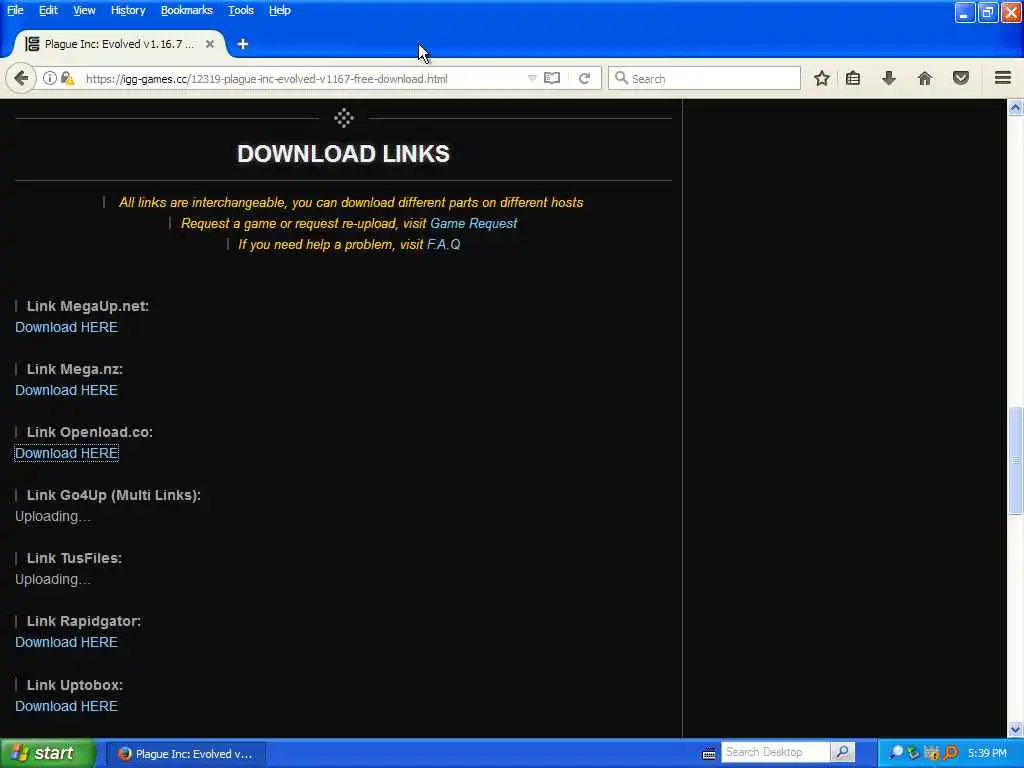
Task: Click the orange system tray magnifier icon
Action: pos(951,753)
